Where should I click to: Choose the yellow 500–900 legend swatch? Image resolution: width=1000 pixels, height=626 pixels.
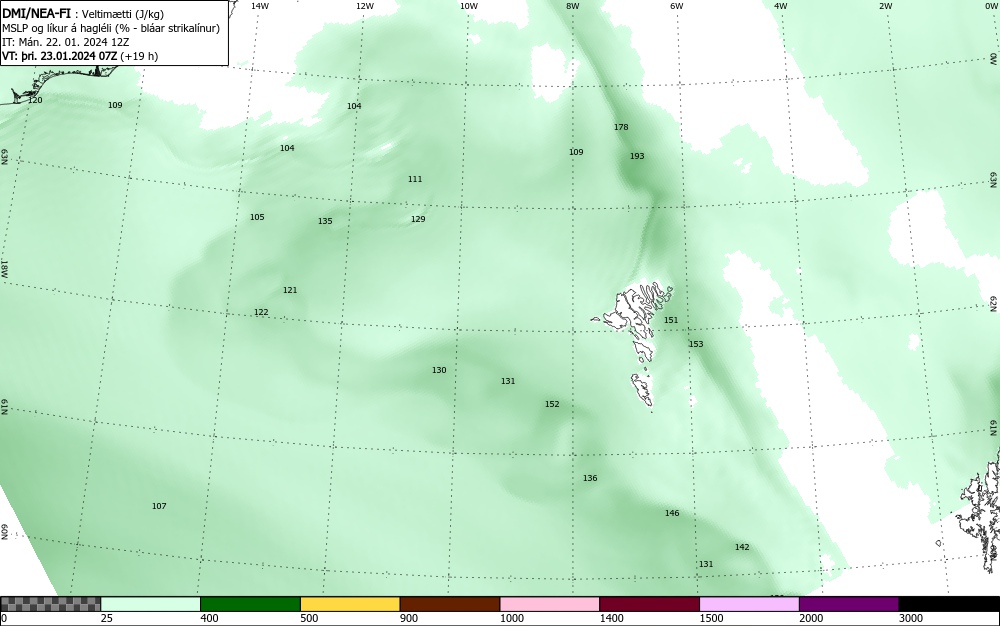pos(350,604)
